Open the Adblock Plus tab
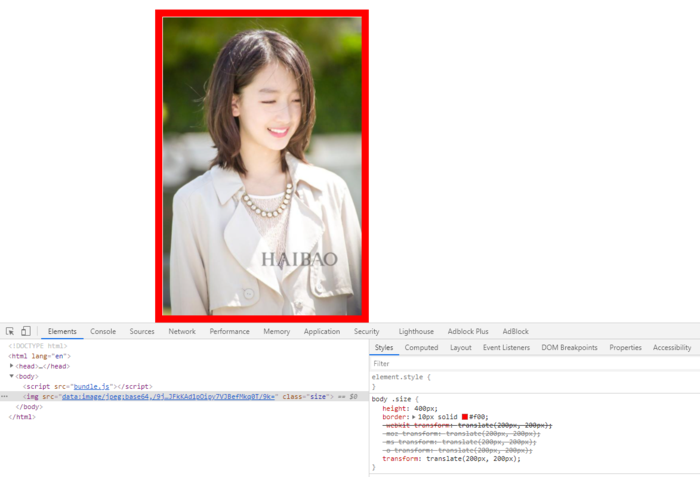This screenshot has width=700, height=477. tap(468, 331)
